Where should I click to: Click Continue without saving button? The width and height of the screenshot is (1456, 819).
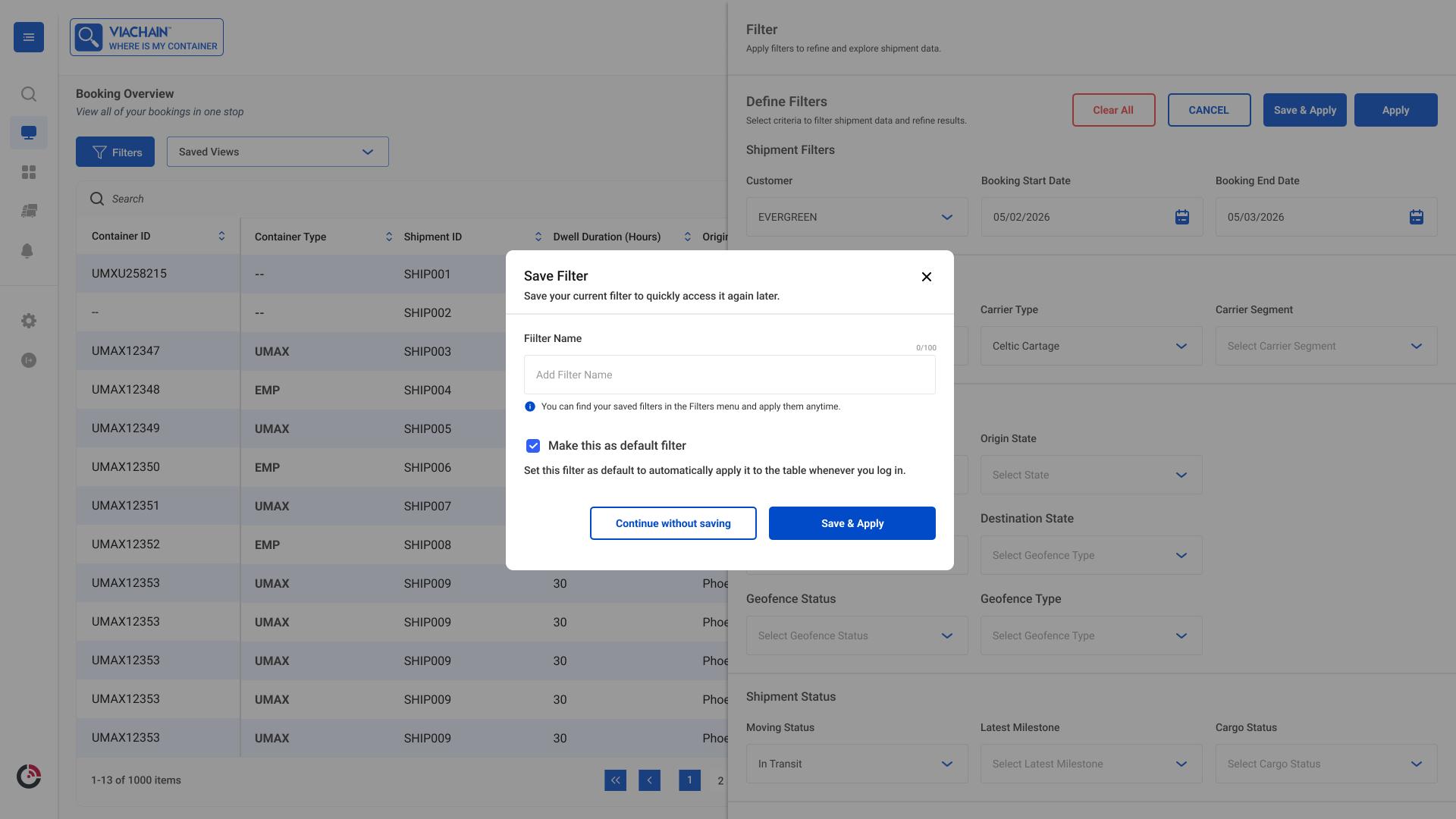pos(673,523)
